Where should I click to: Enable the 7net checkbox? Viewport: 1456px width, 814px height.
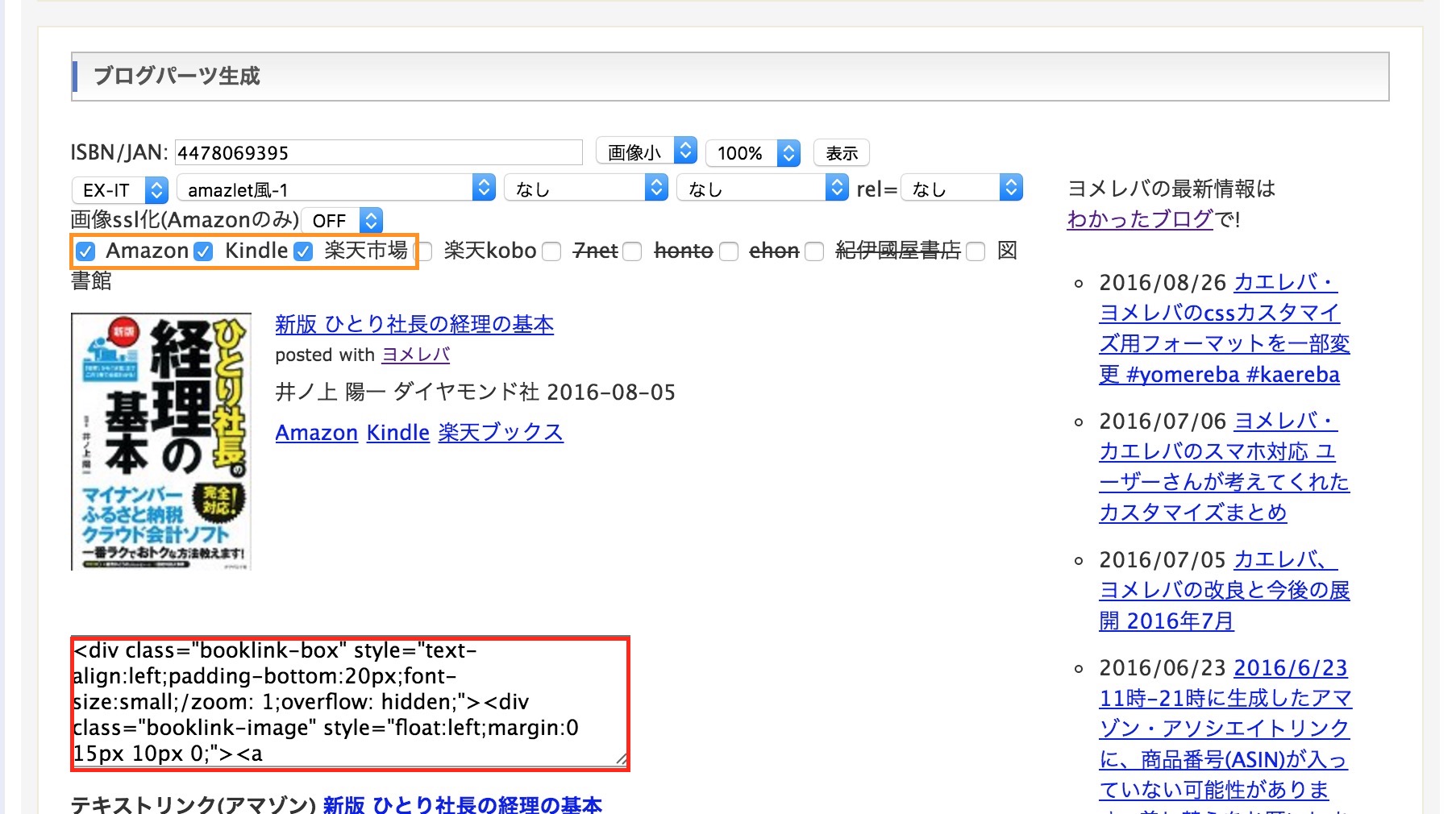(x=551, y=251)
